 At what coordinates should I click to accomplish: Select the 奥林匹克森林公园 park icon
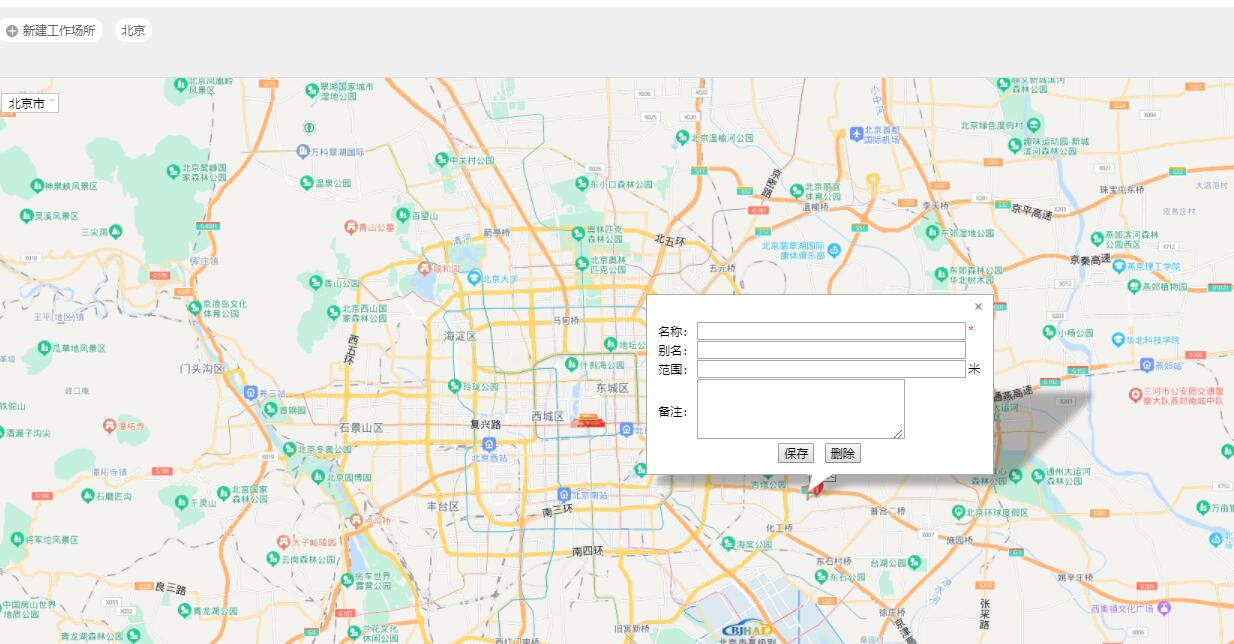coord(579,231)
